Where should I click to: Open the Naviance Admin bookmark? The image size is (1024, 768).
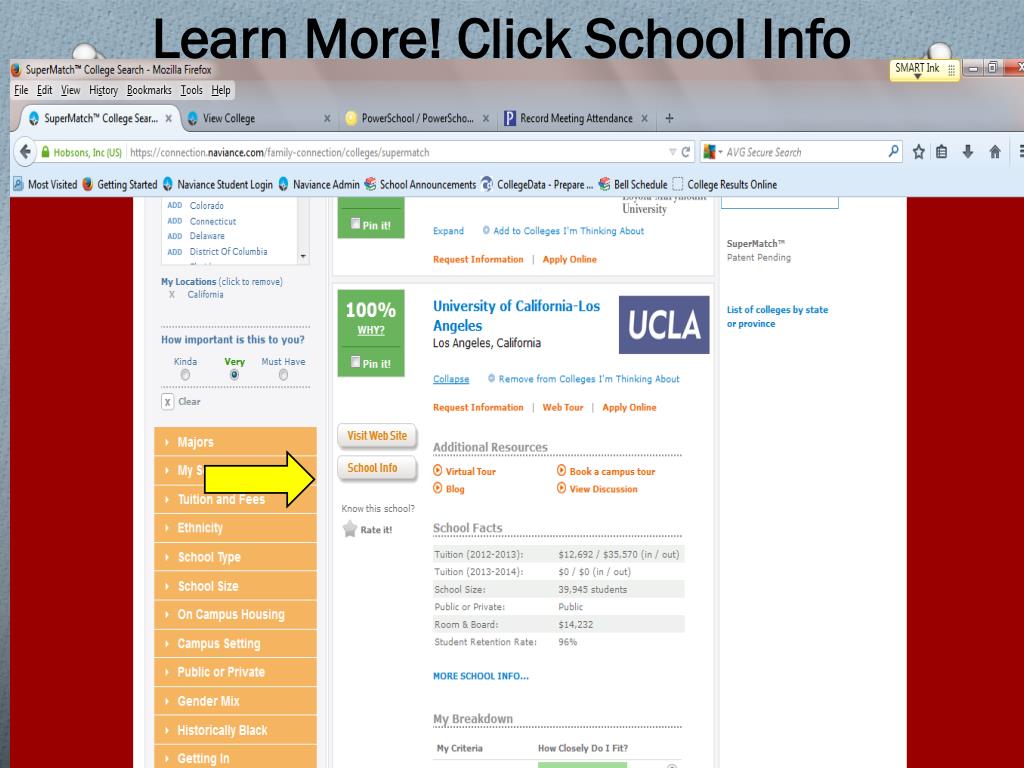[x=319, y=184]
